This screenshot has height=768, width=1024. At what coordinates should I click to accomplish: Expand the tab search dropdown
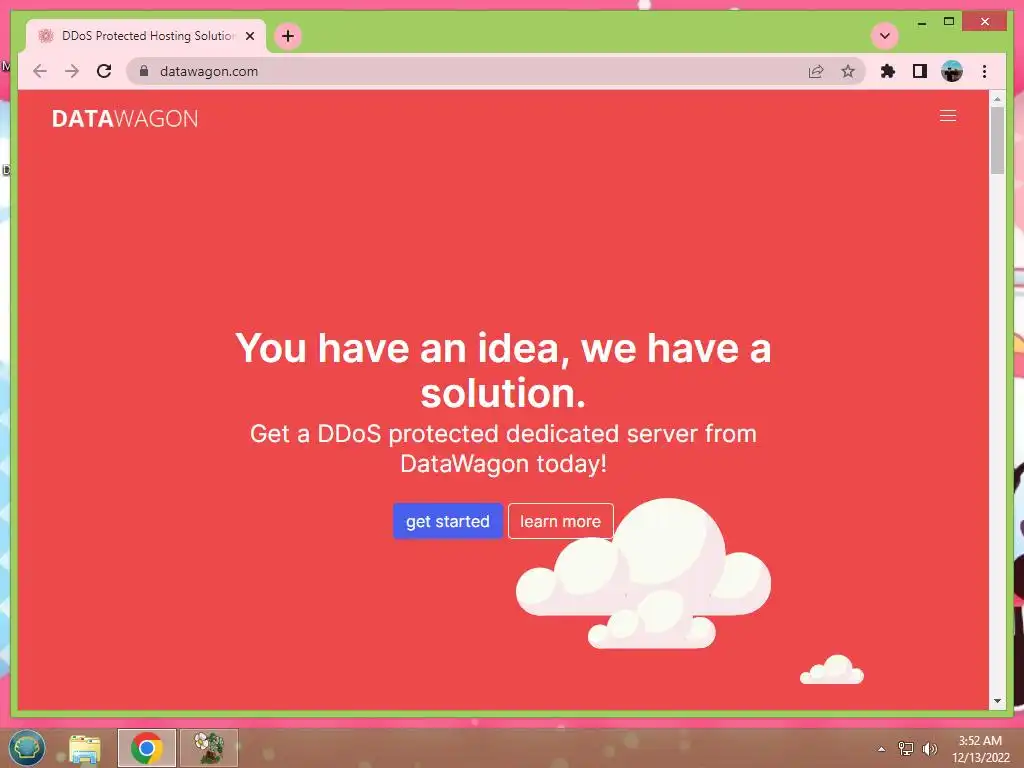tap(885, 36)
